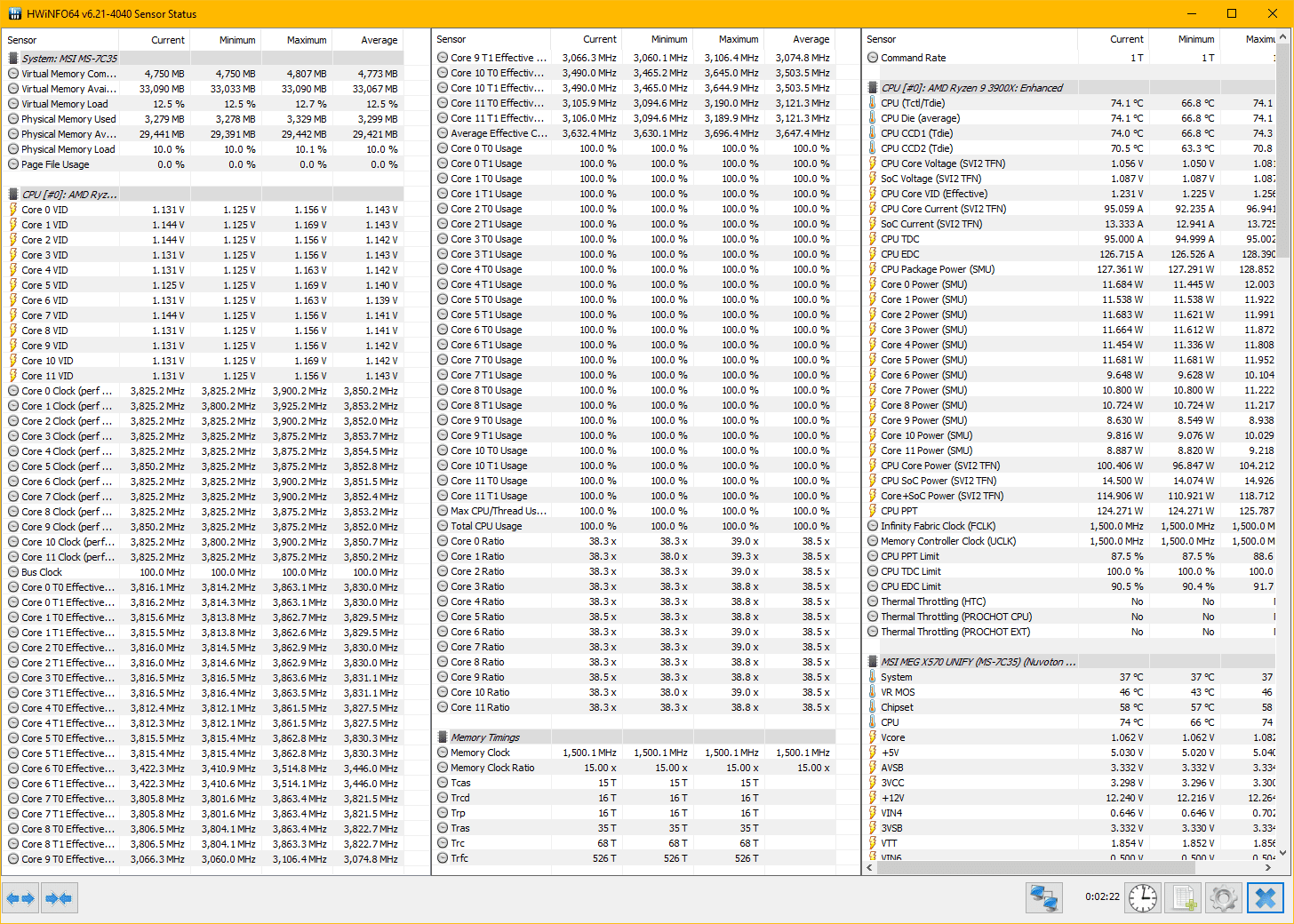Click the chip icon beside MSI MEG X570 UNIFY
The height and width of the screenshot is (924, 1294).
coord(873,662)
